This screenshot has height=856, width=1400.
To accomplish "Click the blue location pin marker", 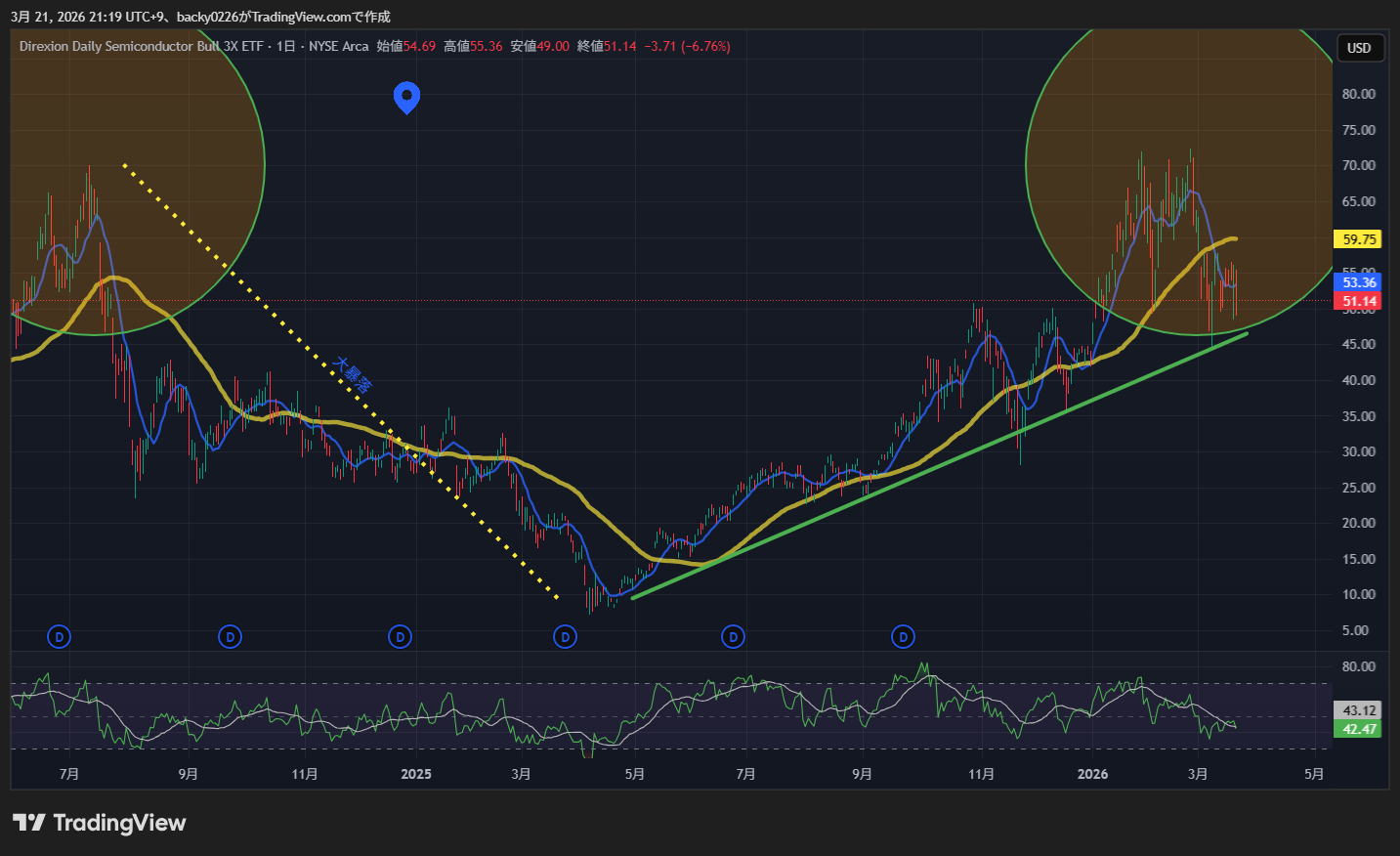I will click(406, 97).
